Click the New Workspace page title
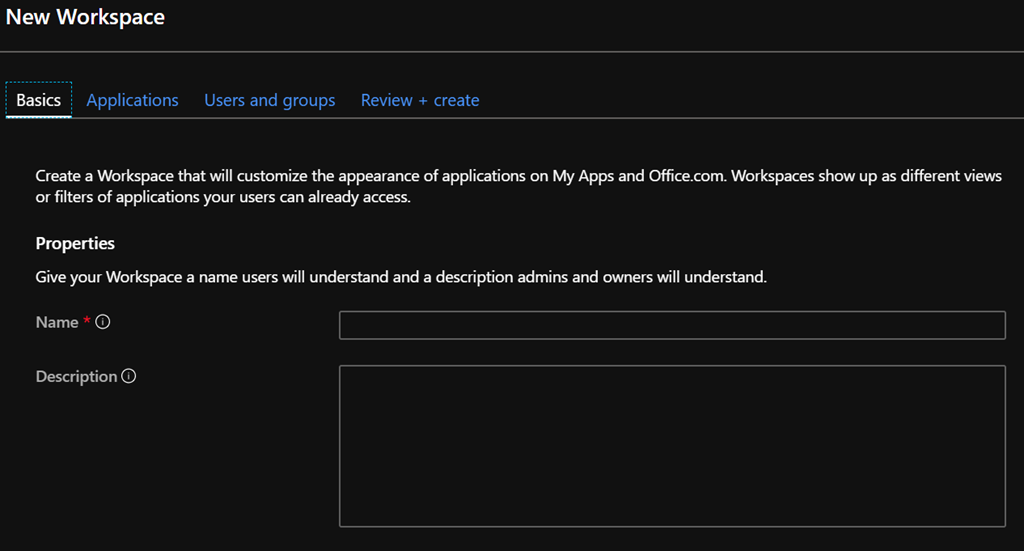 point(86,17)
